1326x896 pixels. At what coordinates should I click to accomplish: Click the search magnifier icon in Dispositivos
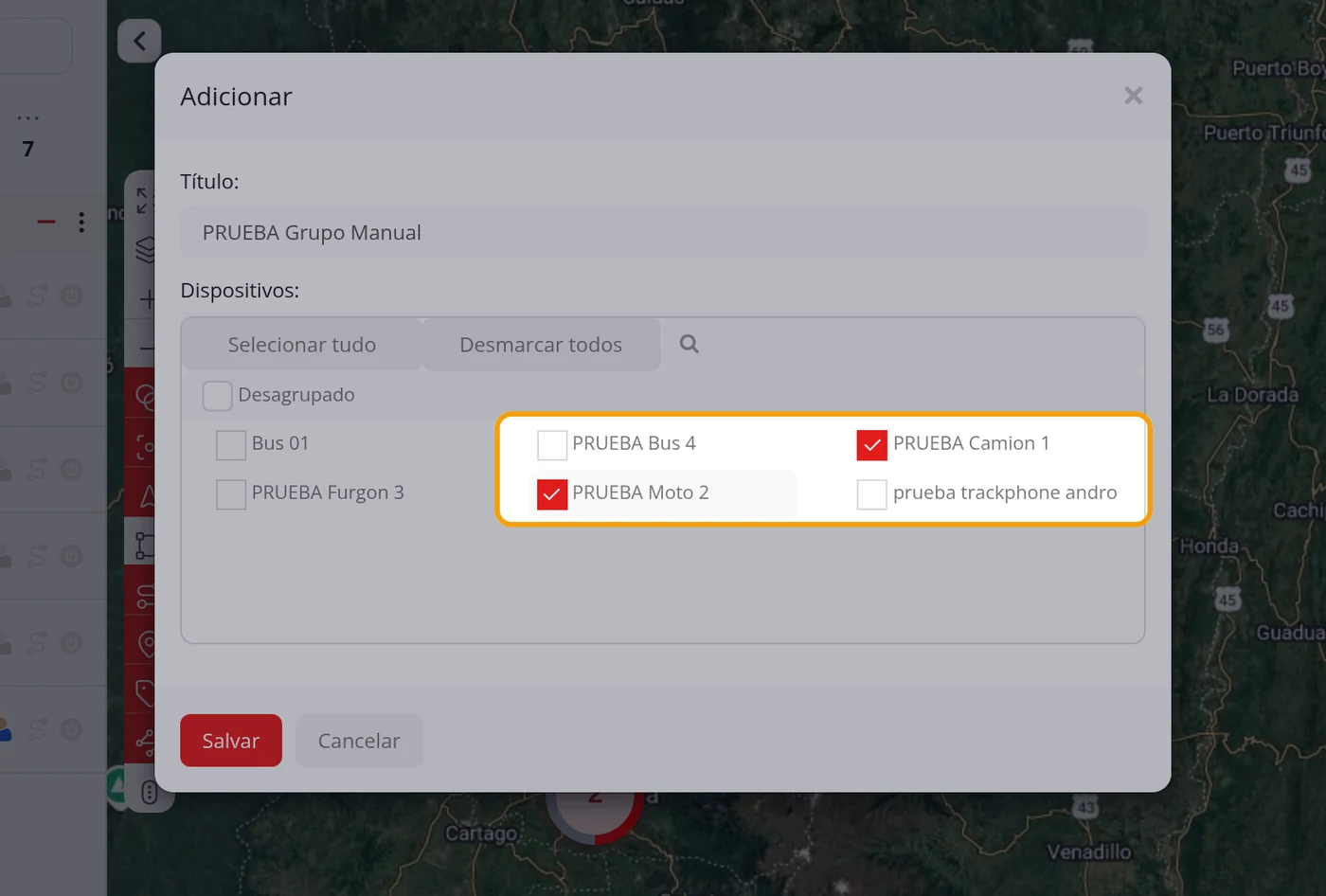pos(689,344)
